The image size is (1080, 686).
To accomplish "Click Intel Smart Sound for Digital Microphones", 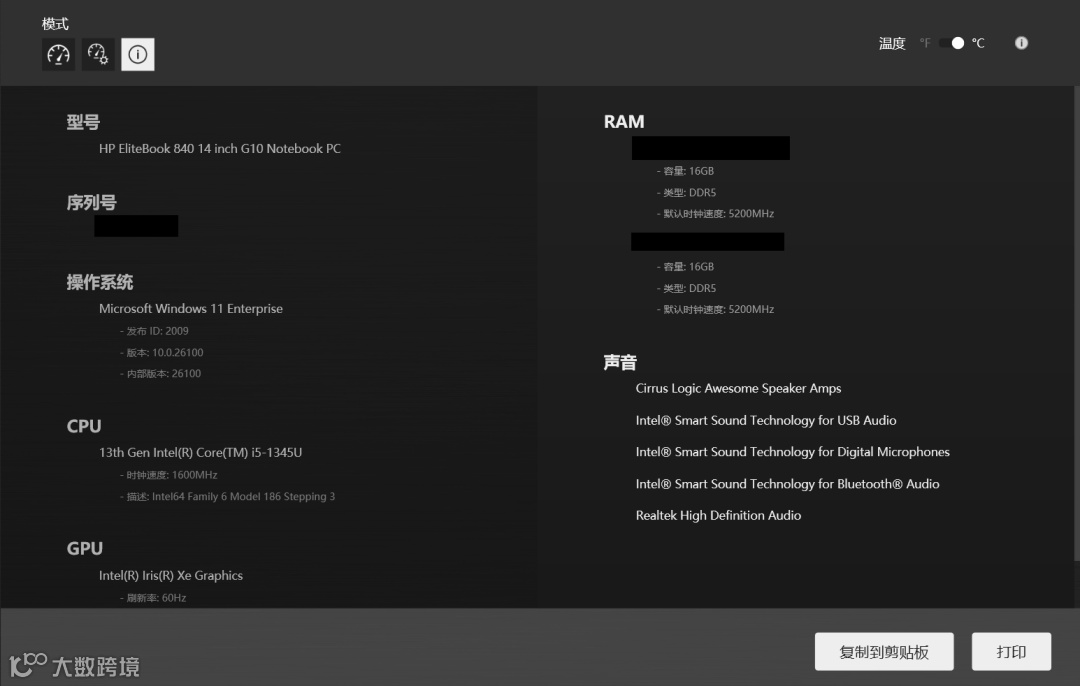I will tap(793, 452).
